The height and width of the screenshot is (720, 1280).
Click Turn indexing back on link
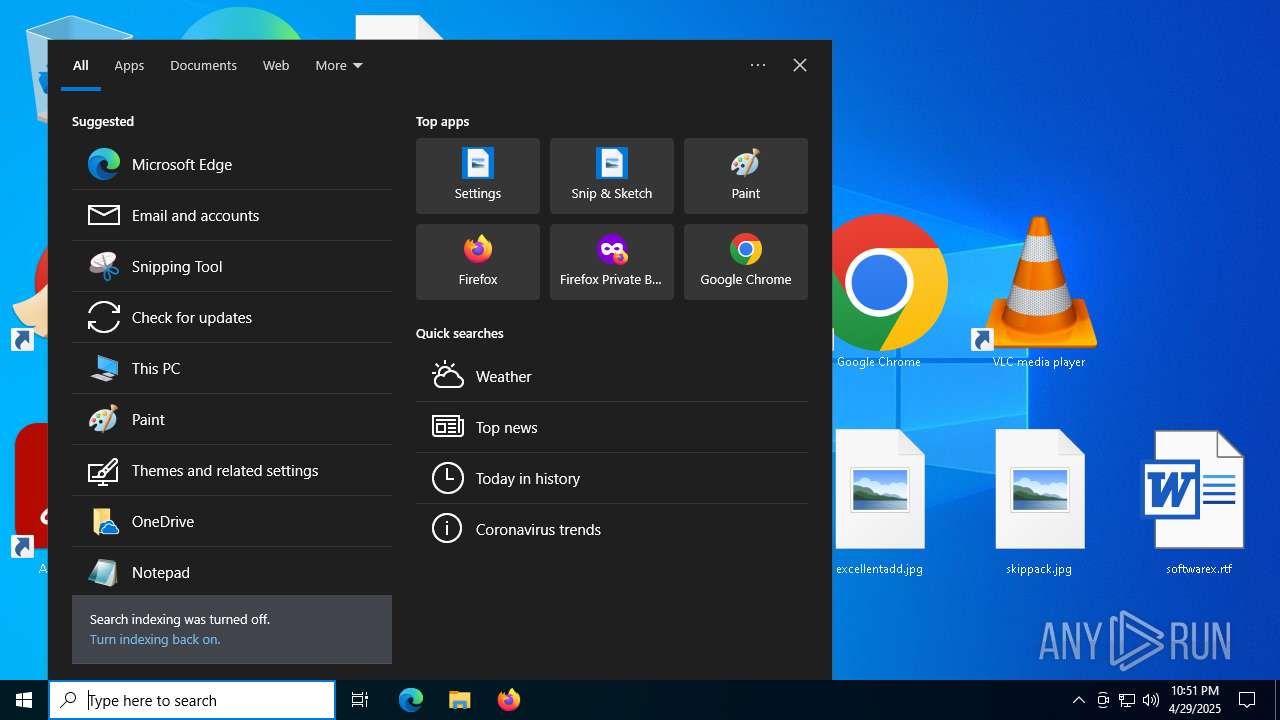[x=155, y=640]
